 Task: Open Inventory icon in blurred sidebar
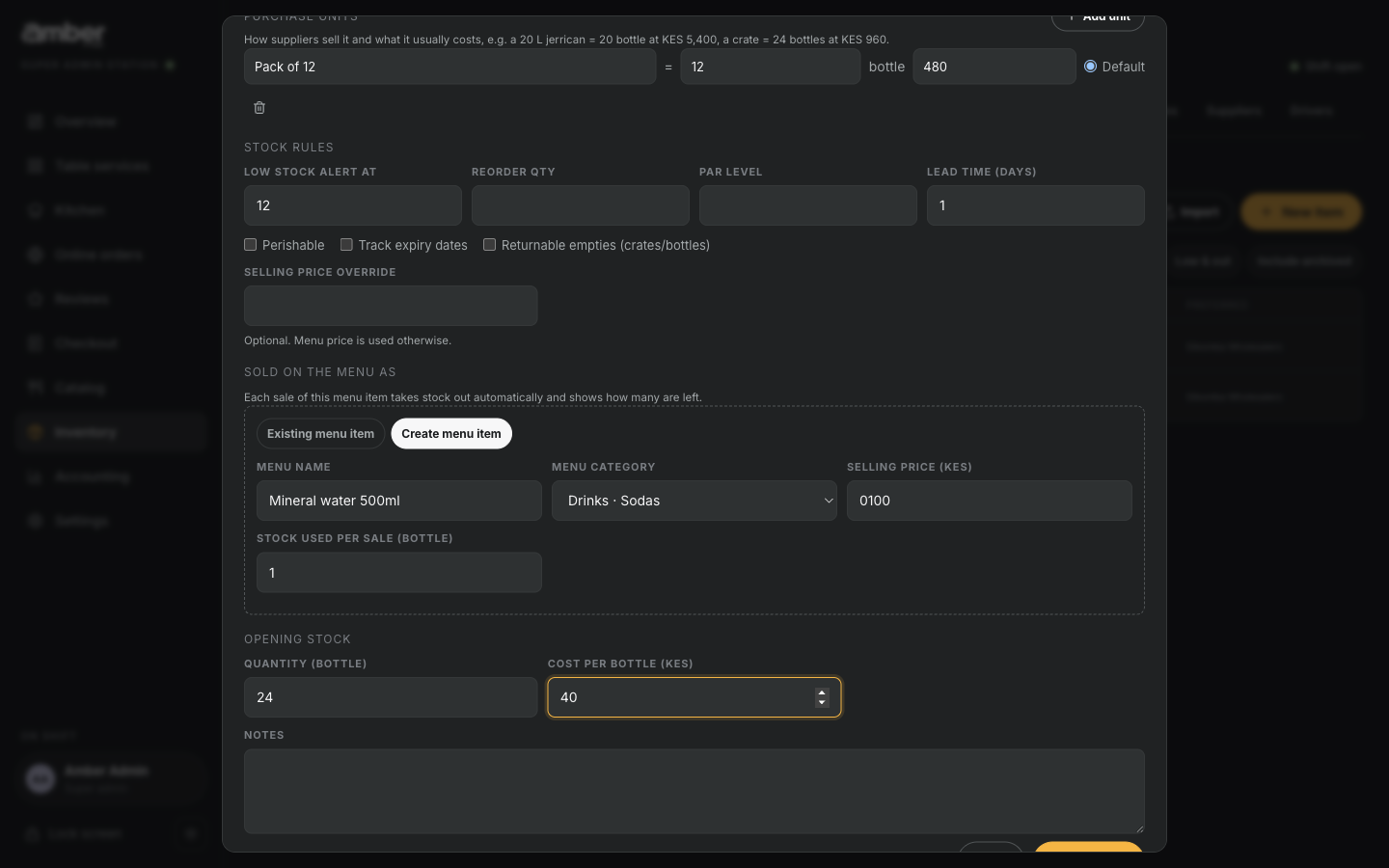[x=36, y=432]
